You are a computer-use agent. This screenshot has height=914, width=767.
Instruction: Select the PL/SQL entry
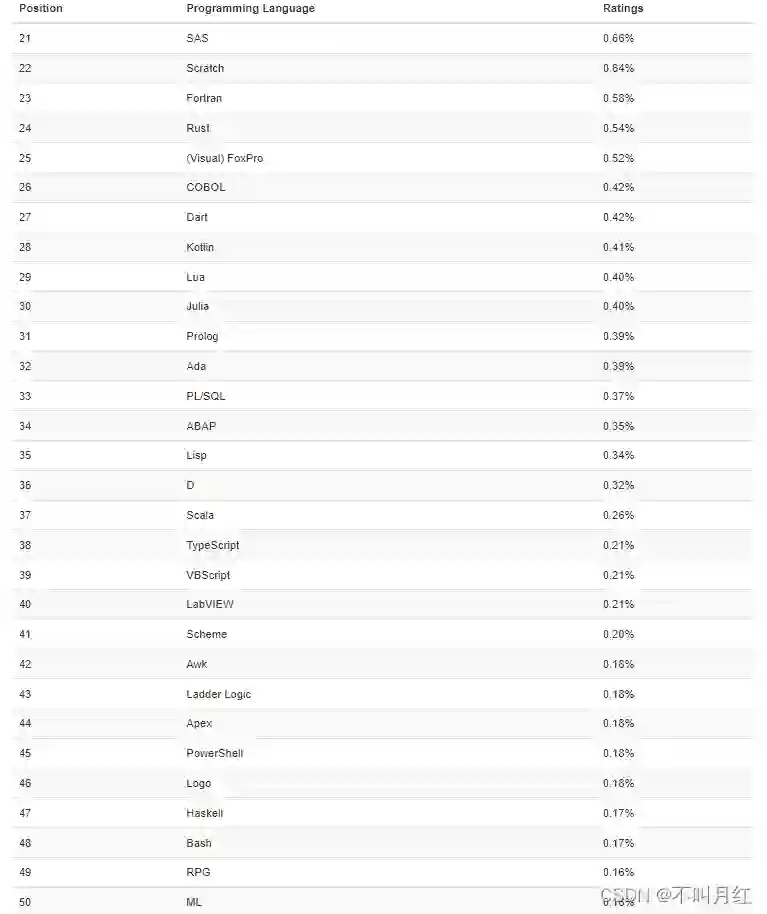pyautogui.click(x=206, y=397)
